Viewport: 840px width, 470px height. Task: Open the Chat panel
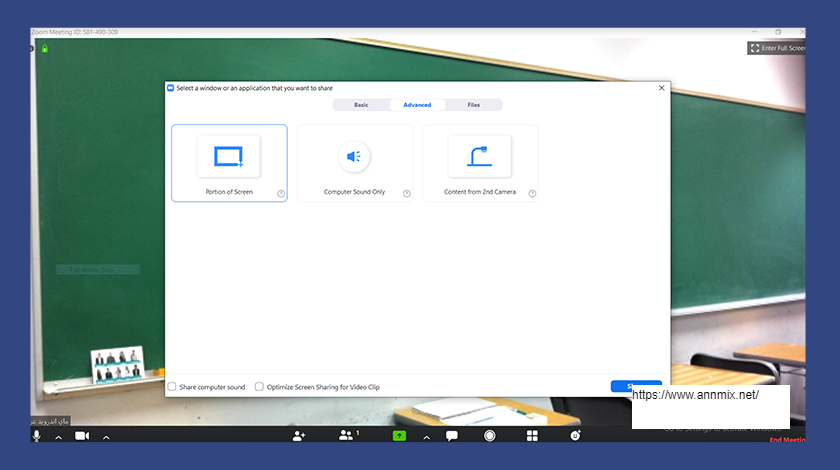pos(452,436)
